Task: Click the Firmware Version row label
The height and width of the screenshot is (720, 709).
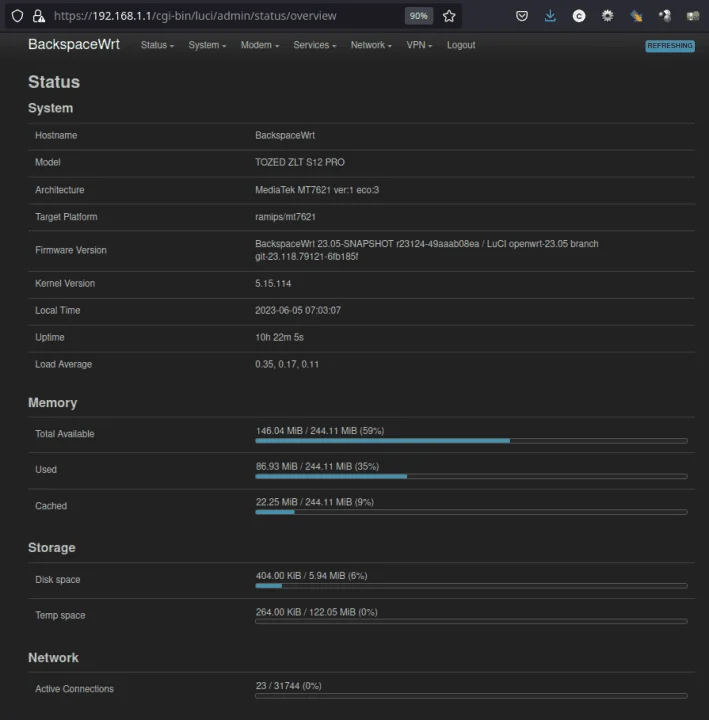Action: 71,250
